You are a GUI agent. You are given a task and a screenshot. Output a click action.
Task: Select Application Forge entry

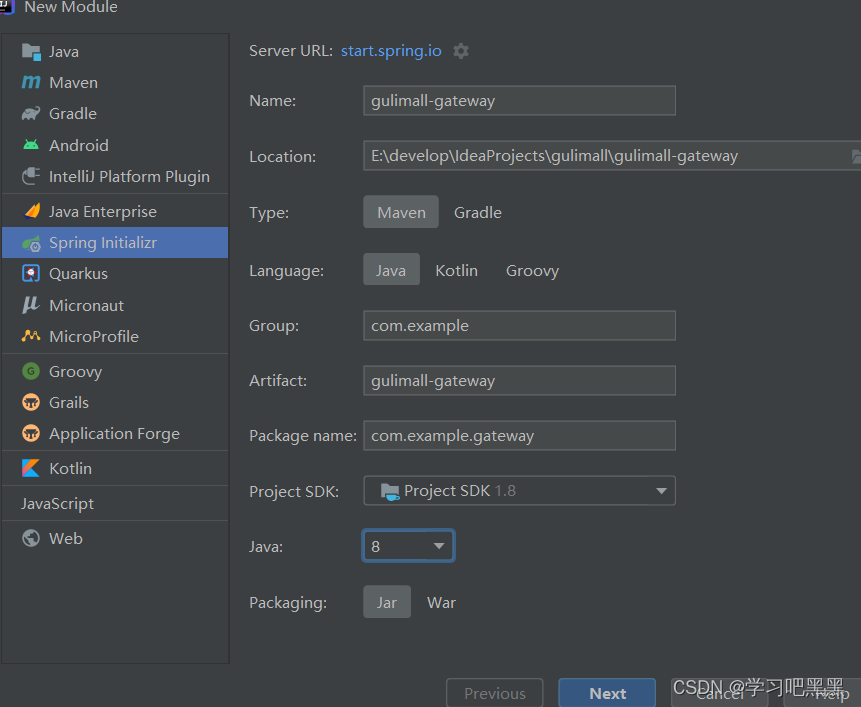point(115,434)
